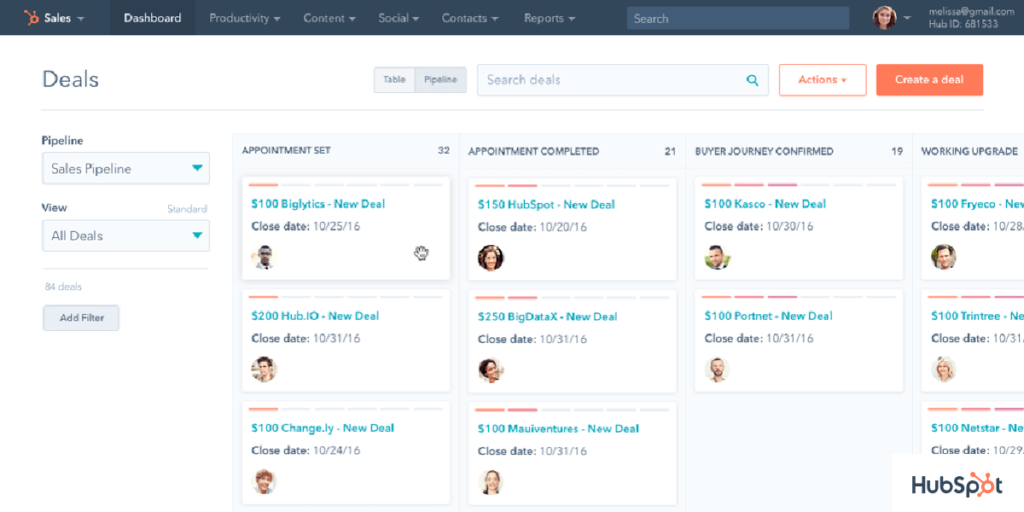Click the '84 deals' count text
1024x512 pixels.
(x=63, y=287)
